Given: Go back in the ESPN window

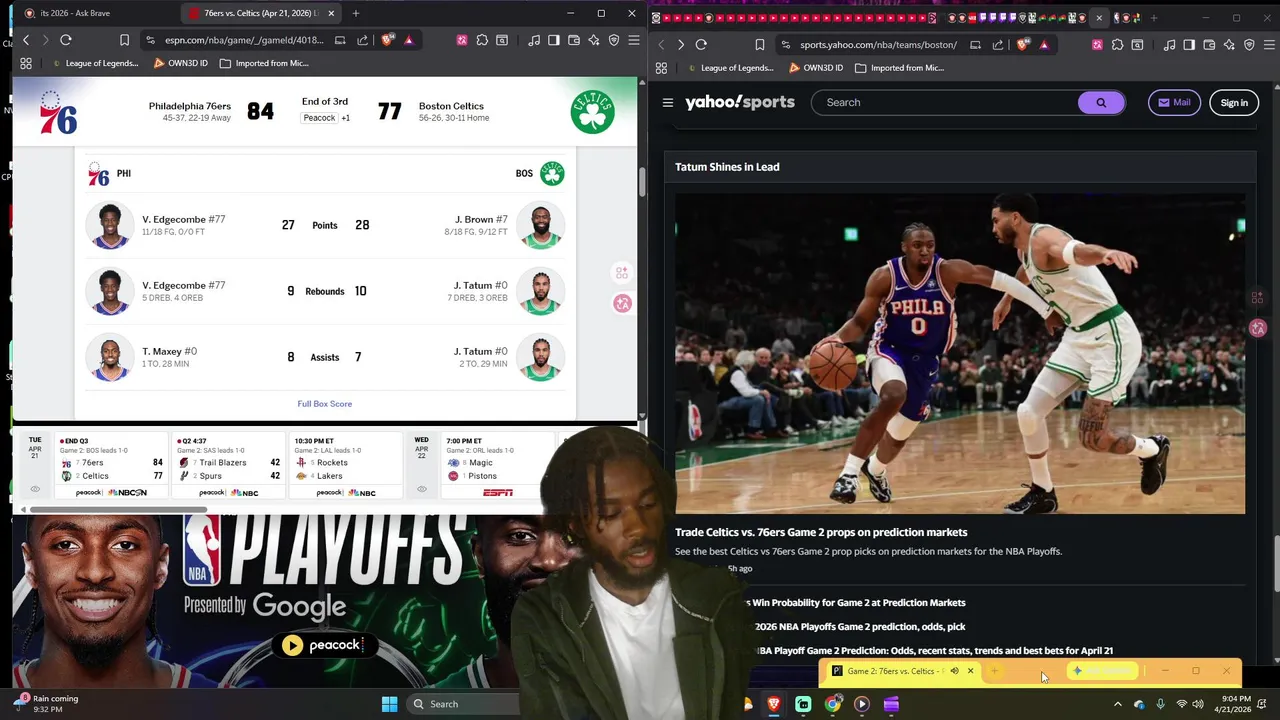Looking at the screenshot, I should (26, 40).
